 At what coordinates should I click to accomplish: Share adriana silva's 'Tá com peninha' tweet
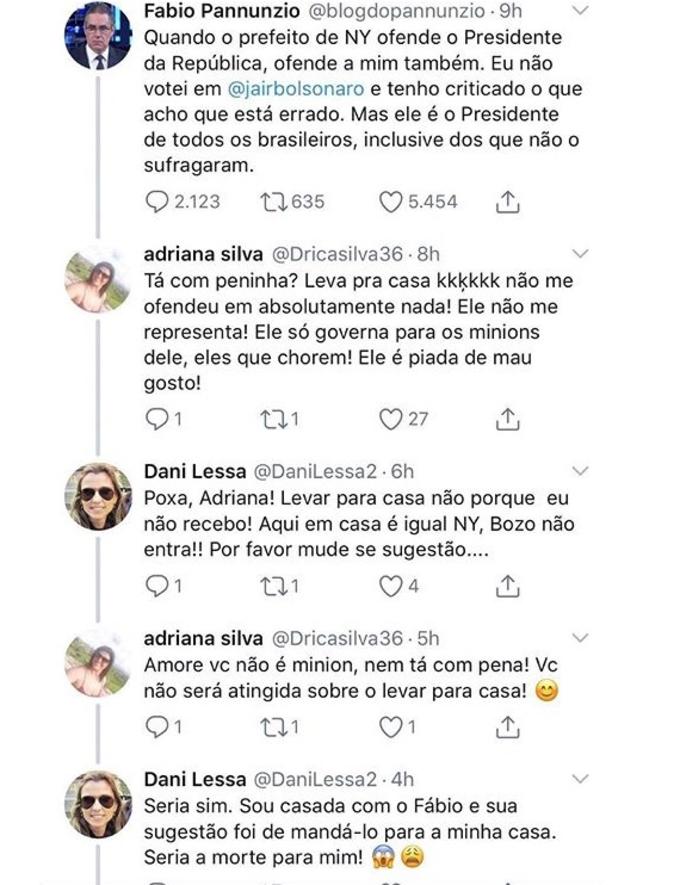[x=507, y=419]
